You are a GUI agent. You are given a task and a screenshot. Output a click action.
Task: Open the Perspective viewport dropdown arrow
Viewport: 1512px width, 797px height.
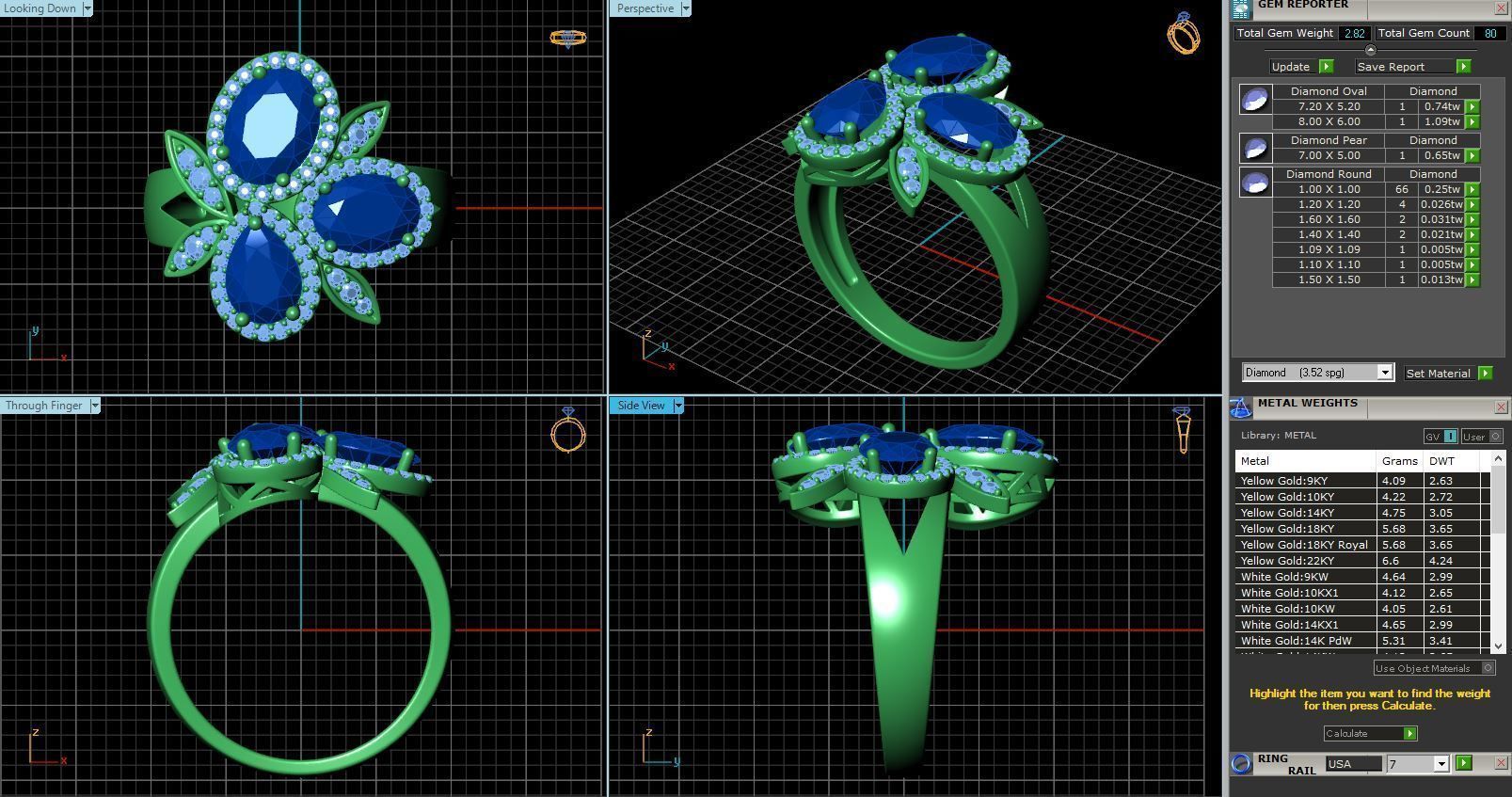[685, 8]
